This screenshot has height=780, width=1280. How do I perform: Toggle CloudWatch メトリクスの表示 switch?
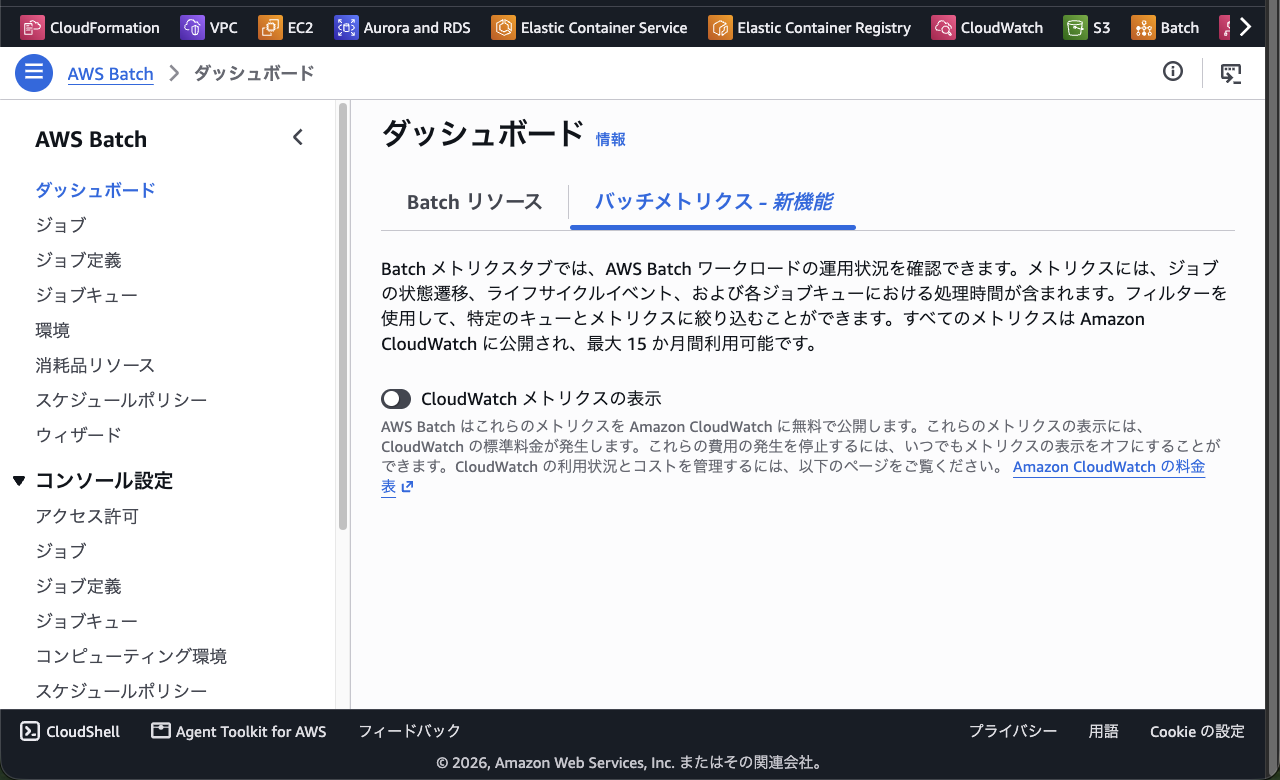click(x=396, y=399)
